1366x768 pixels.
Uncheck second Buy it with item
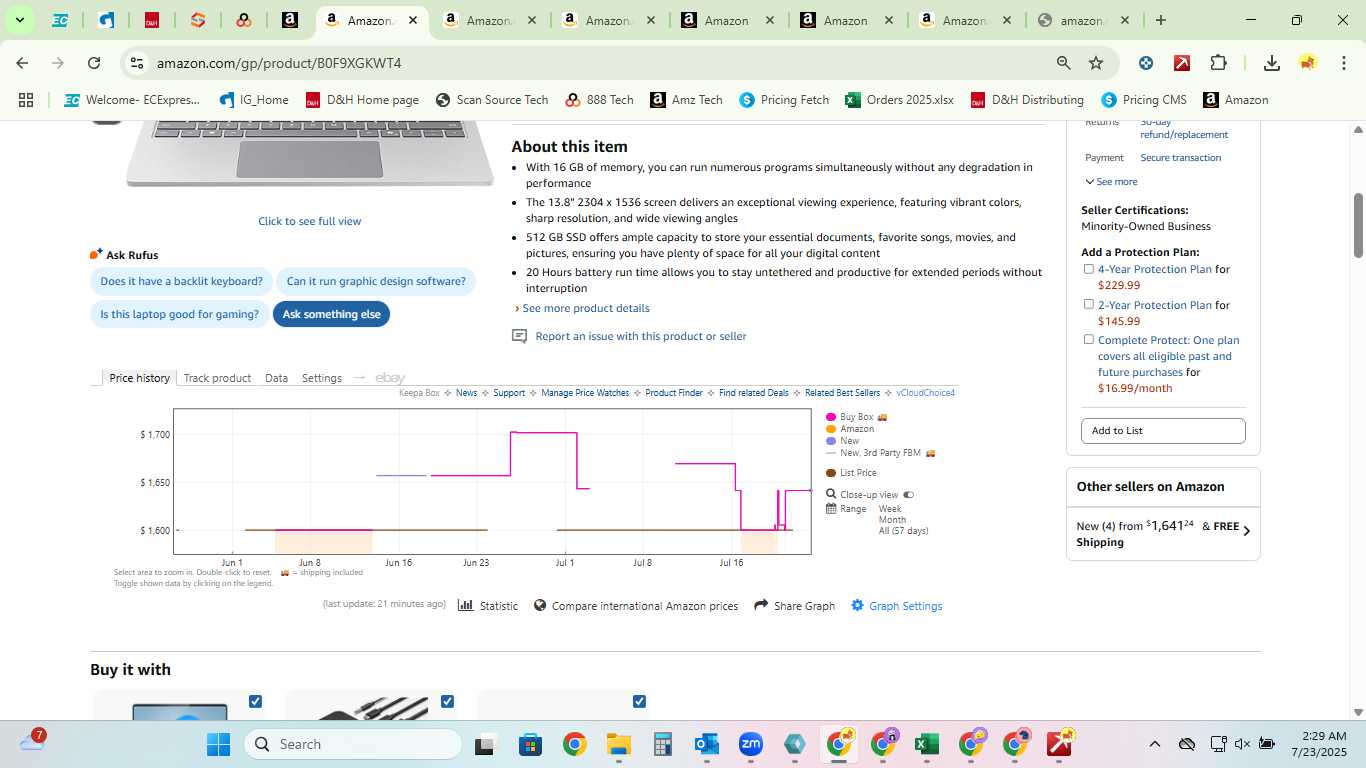[447, 701]
